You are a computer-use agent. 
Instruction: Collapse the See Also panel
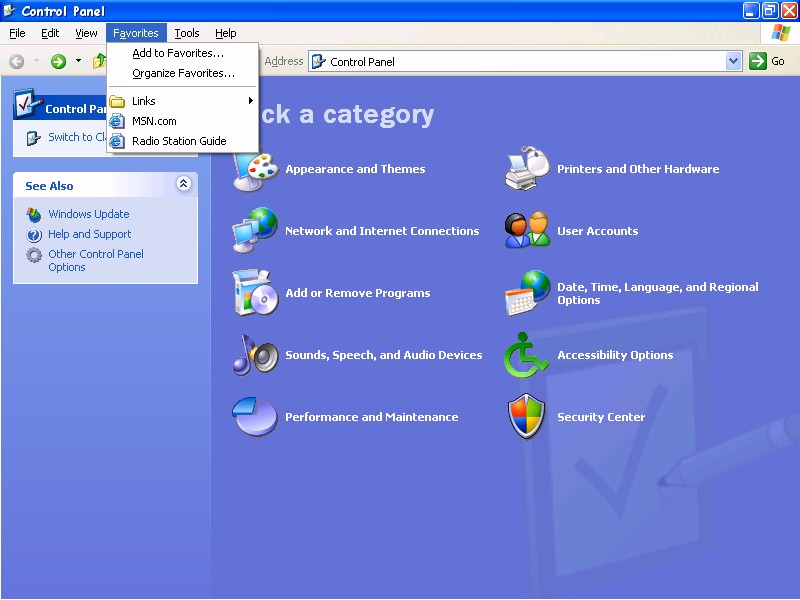coord(183,185)
